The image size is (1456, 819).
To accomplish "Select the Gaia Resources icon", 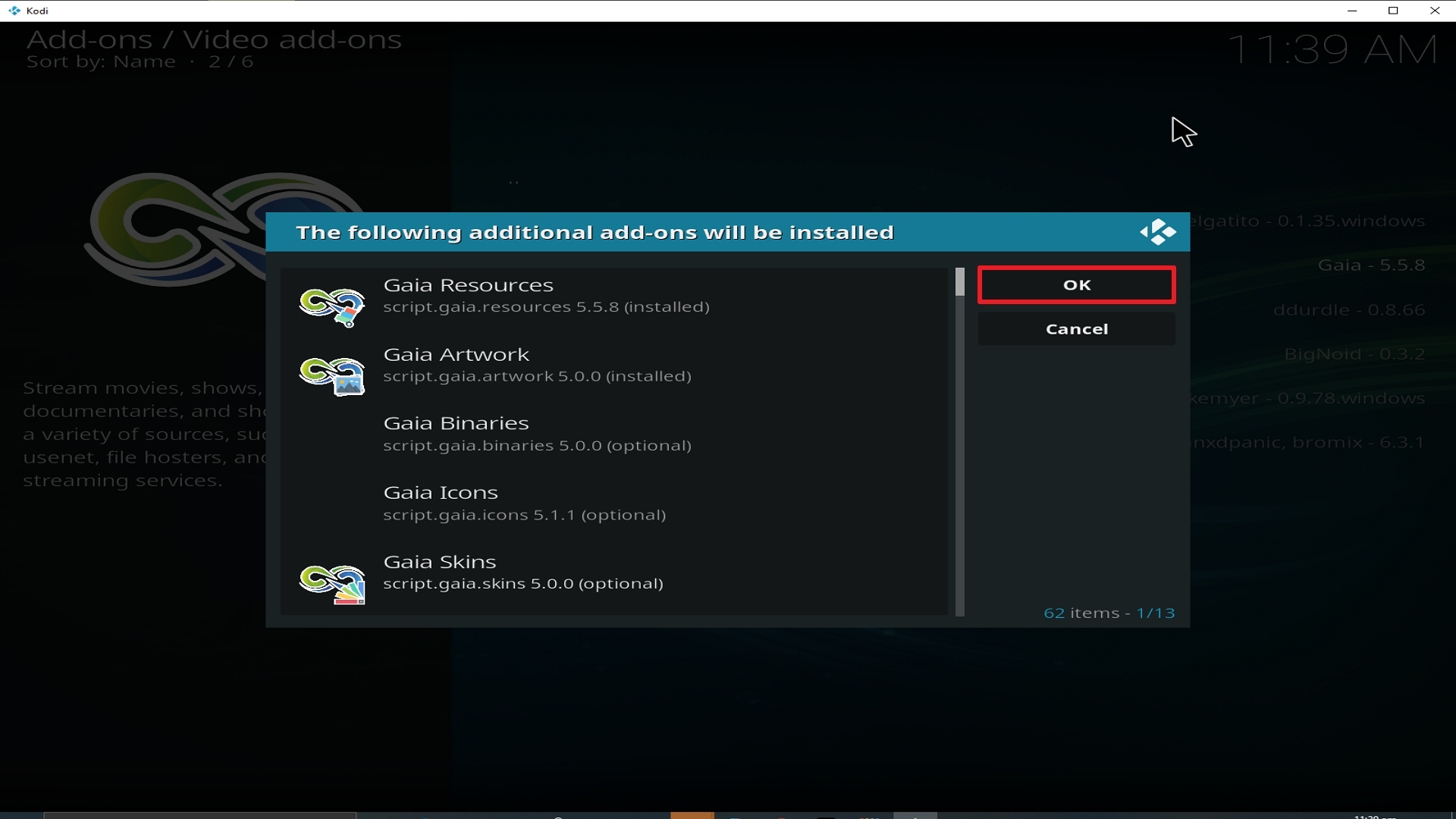I will pyautogui.click(x=332, y=306).
